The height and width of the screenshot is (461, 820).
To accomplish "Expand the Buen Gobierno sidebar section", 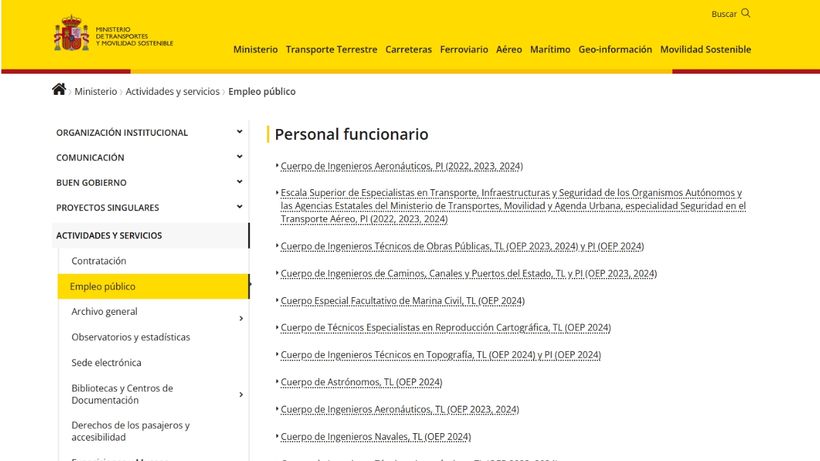I will [239, 181].
